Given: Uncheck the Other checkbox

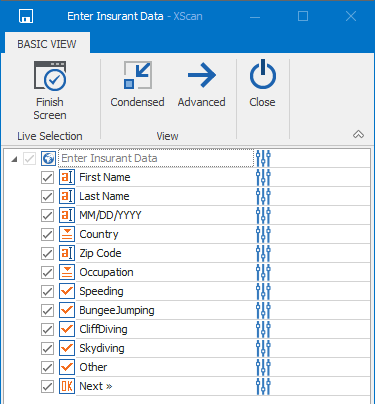Looking at the screenshot, I should (x=47, y=367).
